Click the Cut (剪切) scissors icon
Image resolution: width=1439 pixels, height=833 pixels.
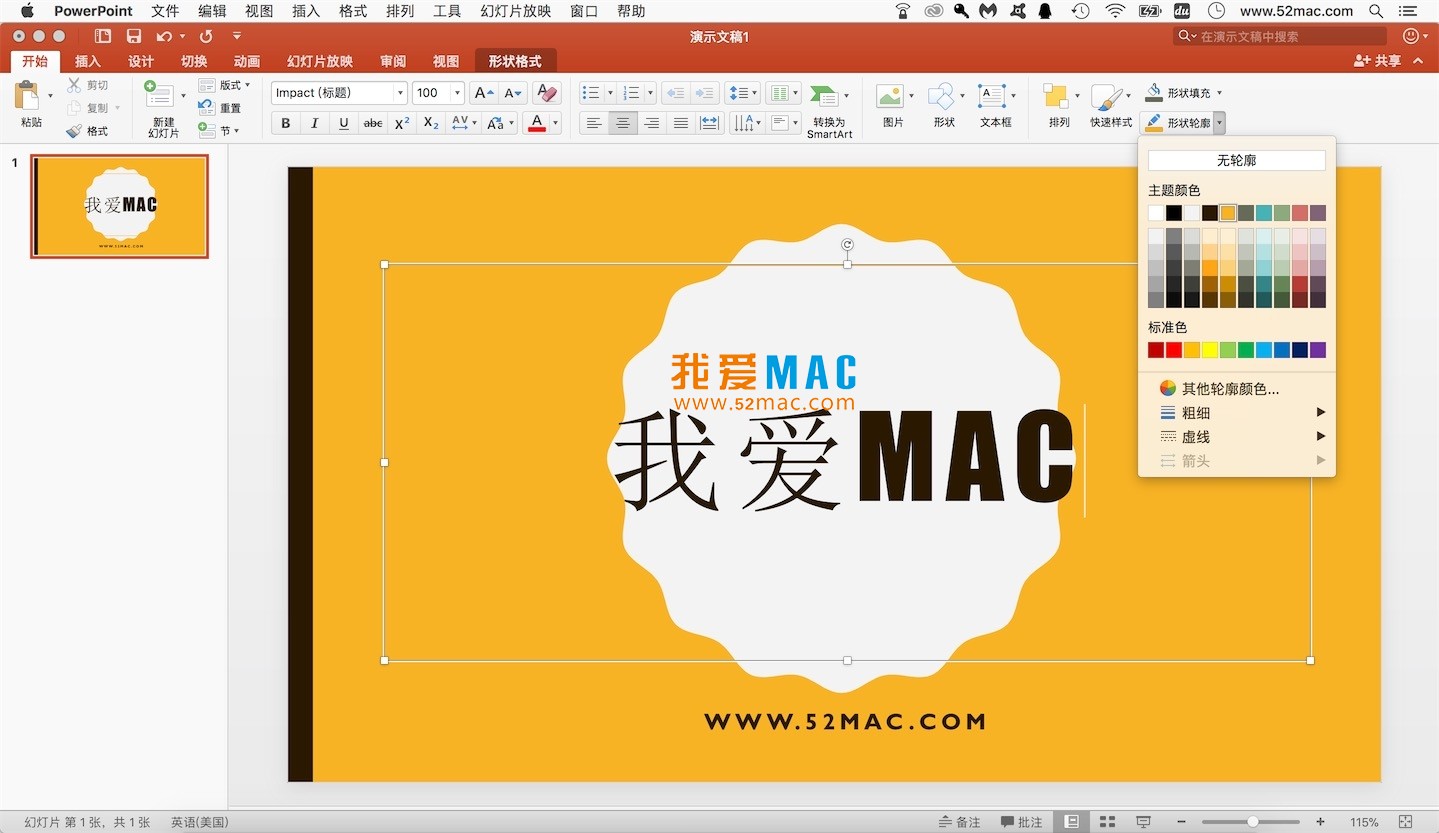click(x=74, y=86)
